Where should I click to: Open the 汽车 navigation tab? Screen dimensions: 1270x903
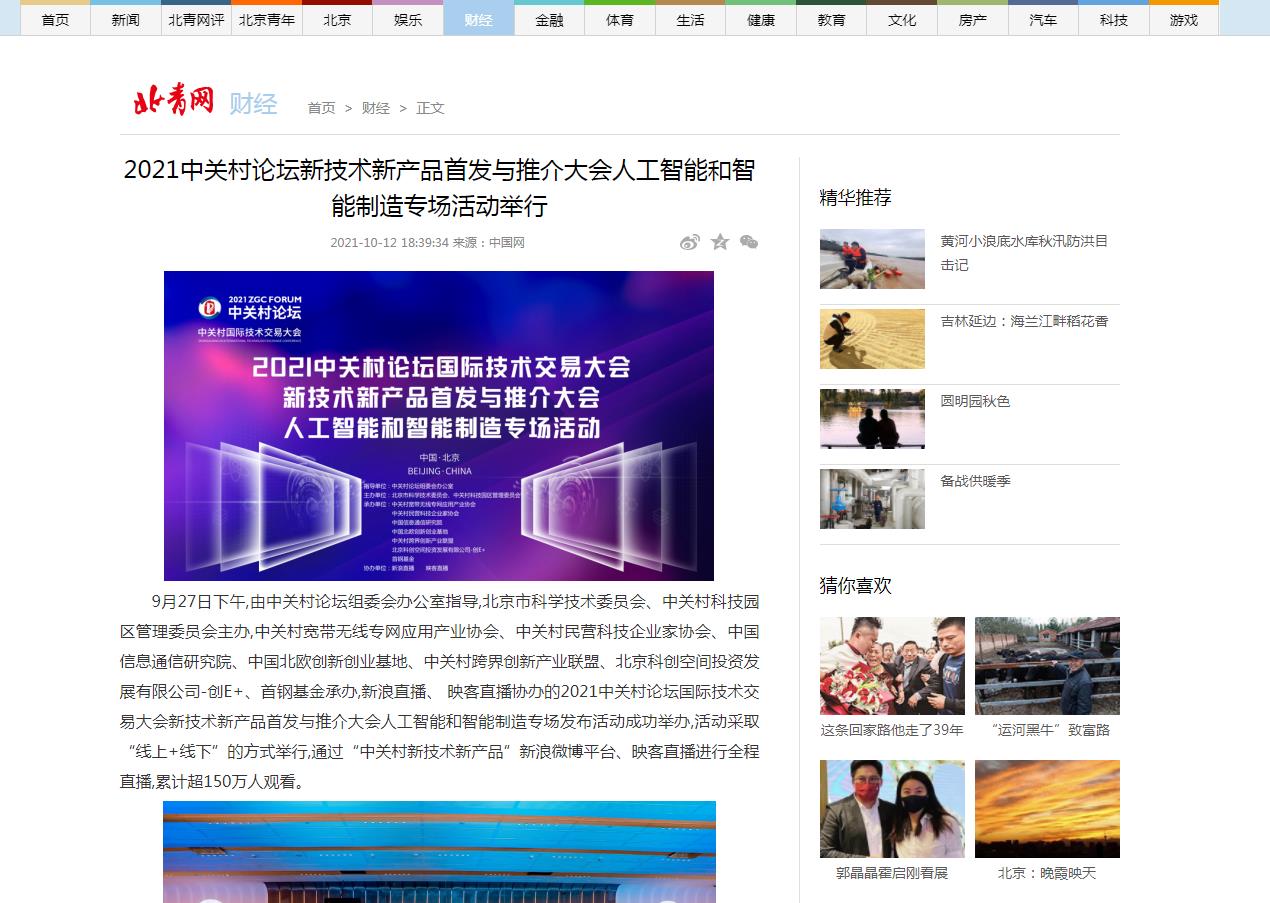click(1043, 20)
